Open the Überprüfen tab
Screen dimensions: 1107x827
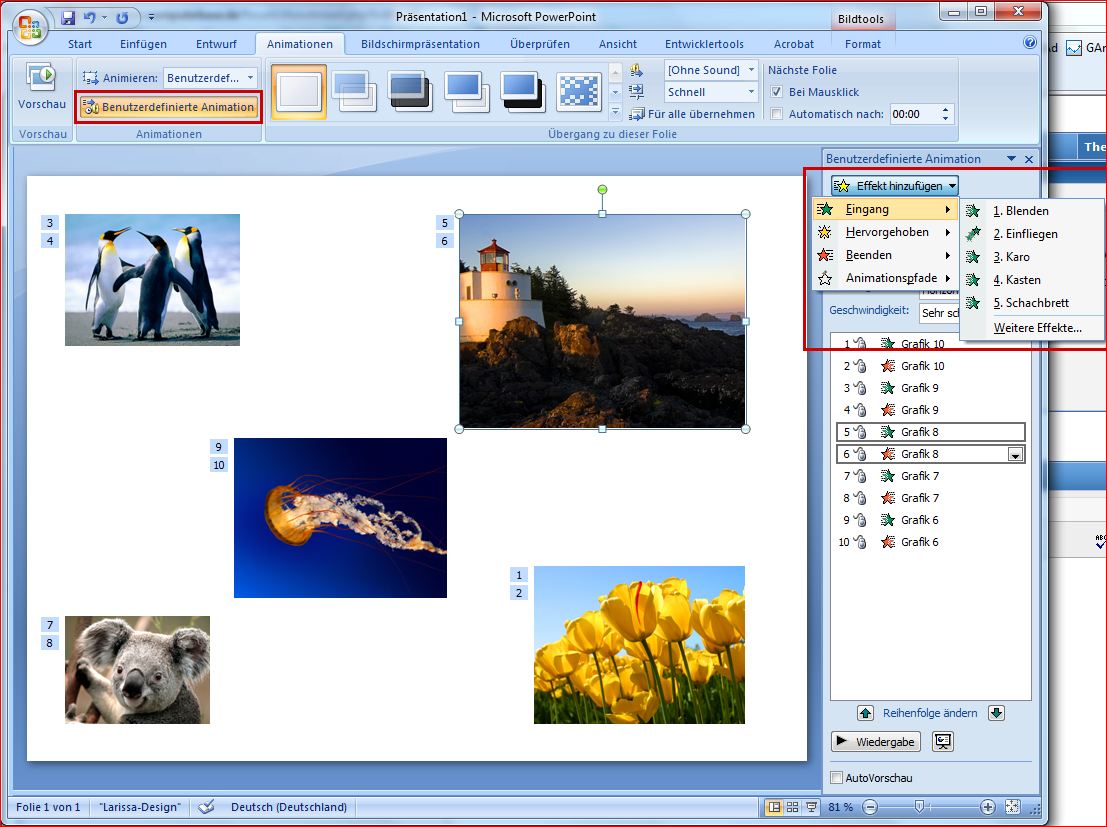pos(540,44)
